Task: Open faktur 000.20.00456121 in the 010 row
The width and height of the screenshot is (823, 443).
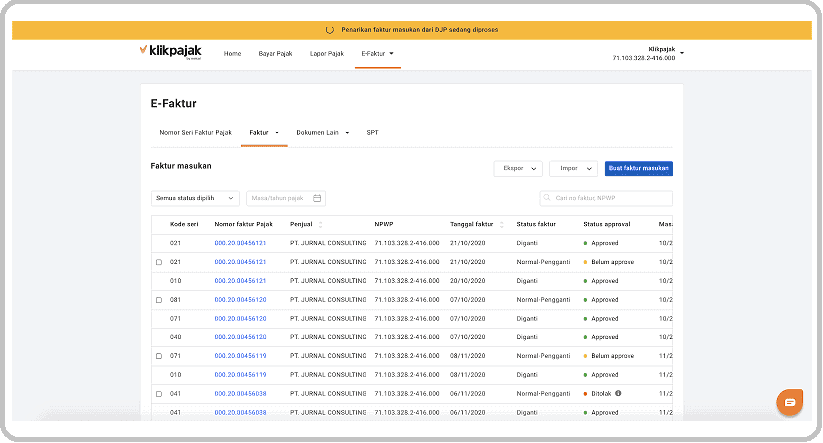Action: 240,281
